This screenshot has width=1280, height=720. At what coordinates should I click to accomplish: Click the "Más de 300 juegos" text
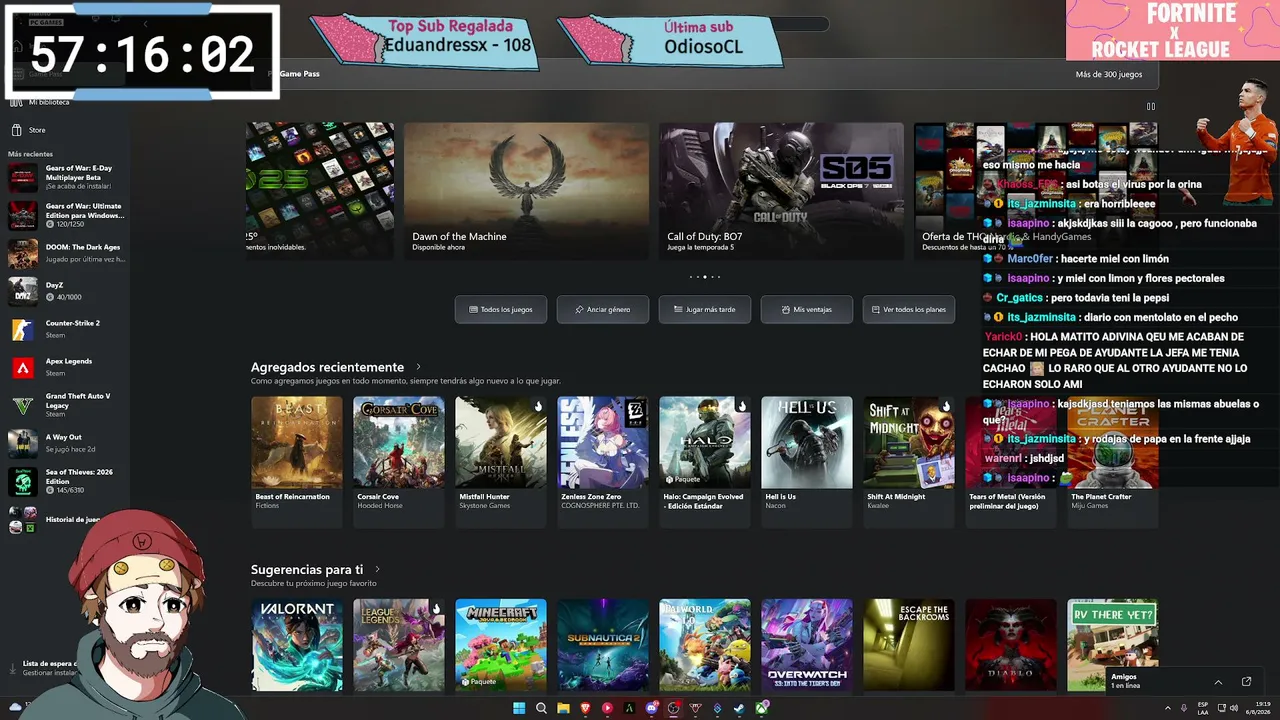tap(1109, 74)
